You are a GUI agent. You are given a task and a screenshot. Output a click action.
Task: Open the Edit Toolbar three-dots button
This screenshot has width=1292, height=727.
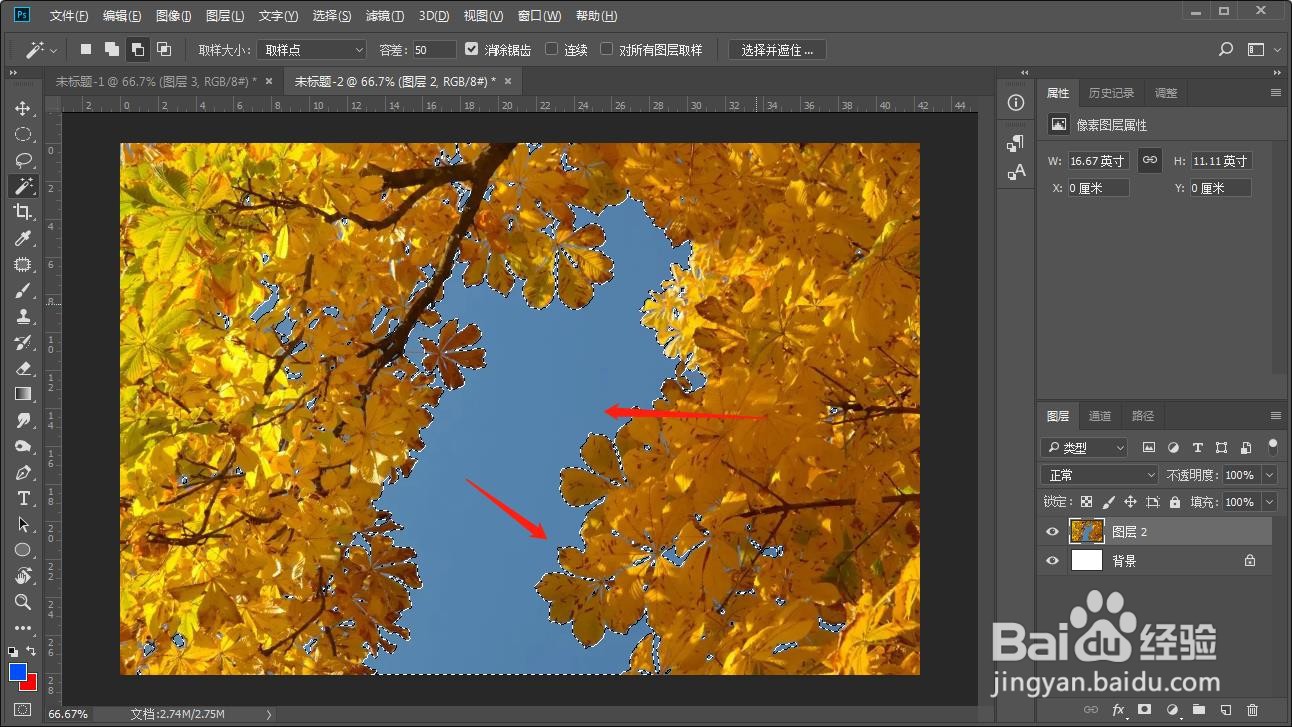pyautogui.click(x=22, y=628)
